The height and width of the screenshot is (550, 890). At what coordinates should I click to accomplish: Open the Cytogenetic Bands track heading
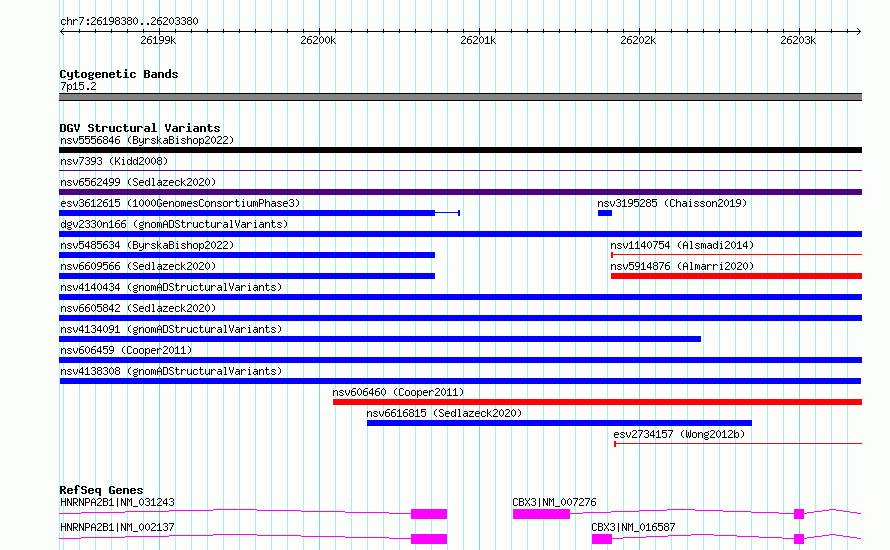[119, 74]
